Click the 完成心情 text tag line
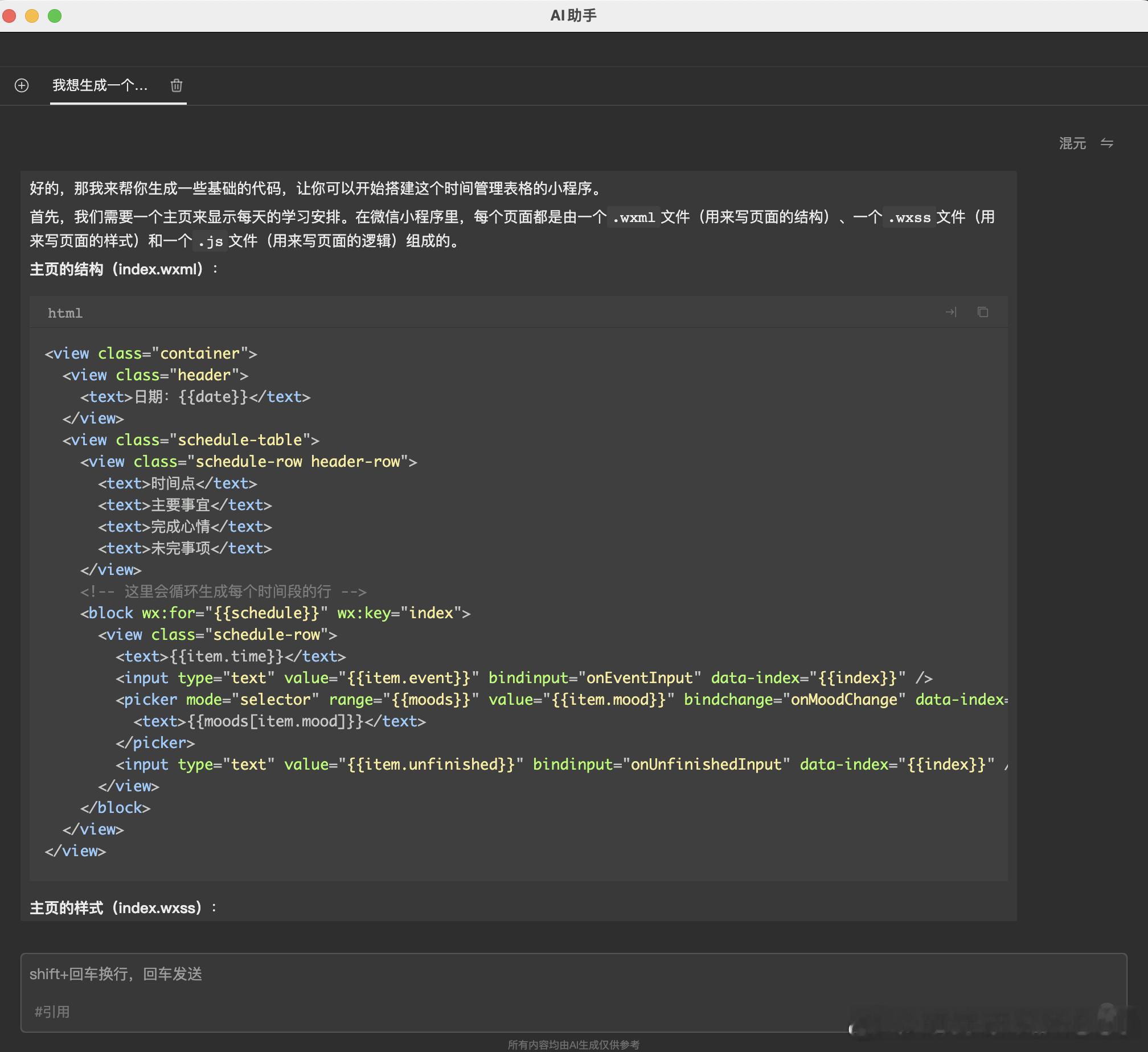 [185, 527]
